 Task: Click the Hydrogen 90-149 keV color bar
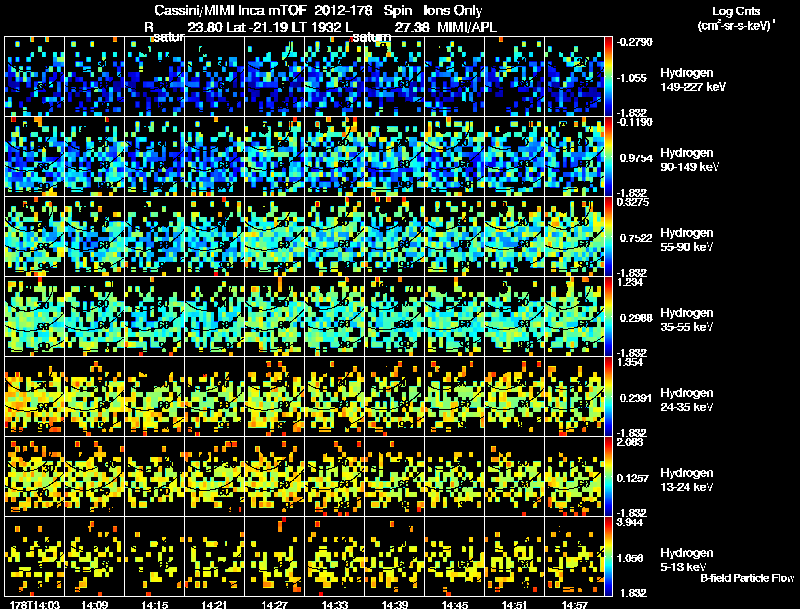point(608,156)
